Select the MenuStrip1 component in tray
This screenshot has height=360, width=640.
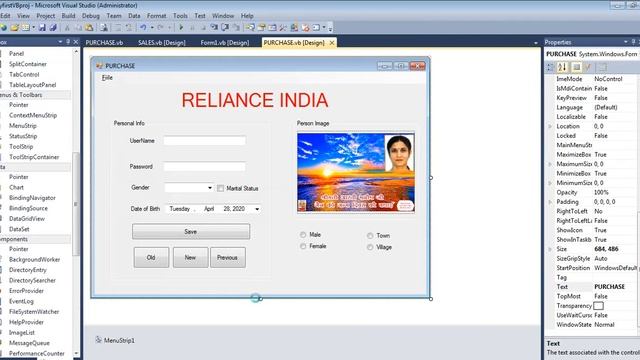click(115, 340)
